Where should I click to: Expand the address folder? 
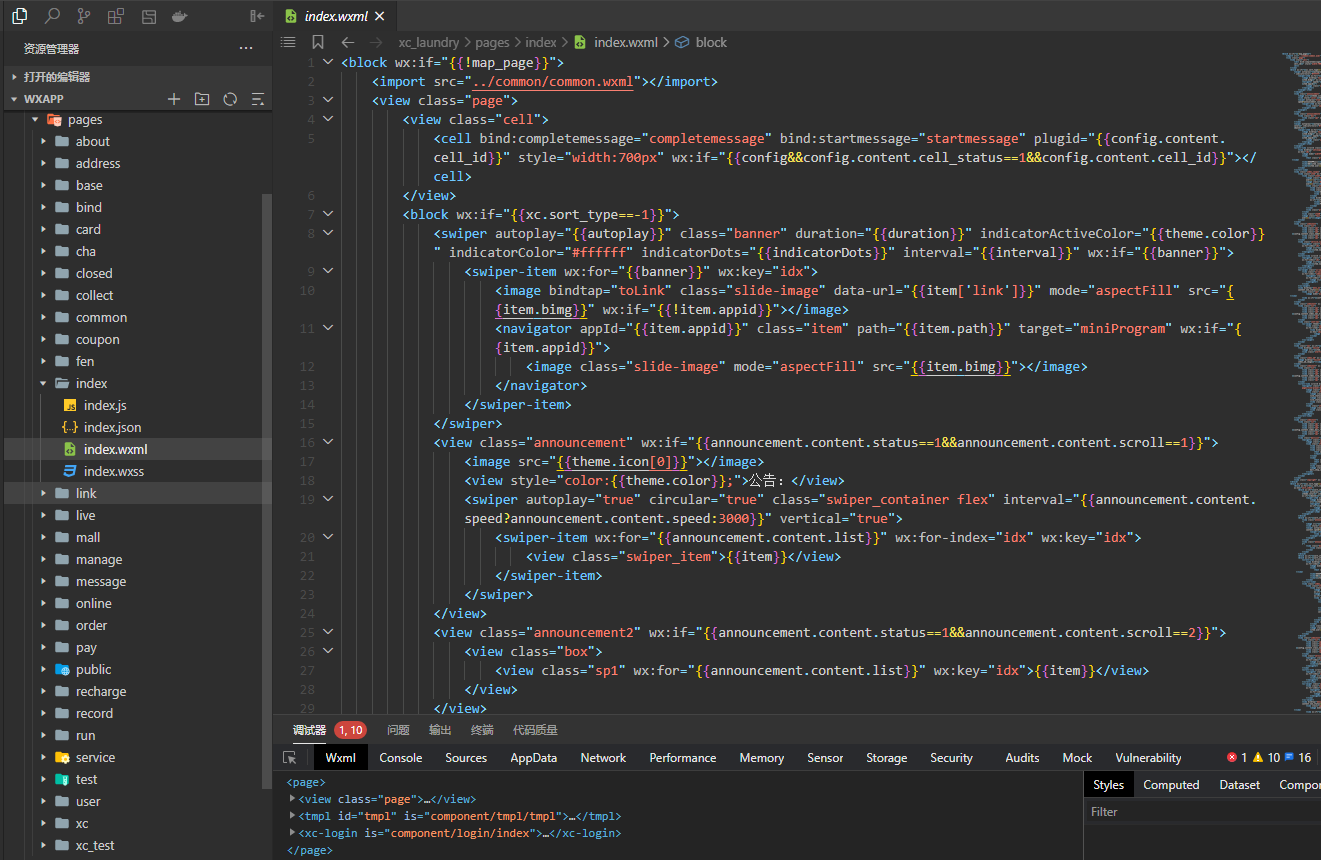pos(98,164)
